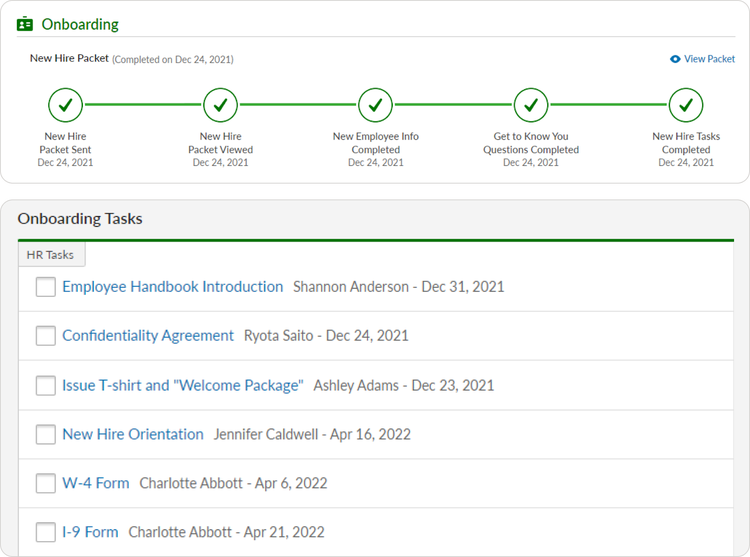750x557 pixels.
Task: Toggle the I-9 Form checkbox
Action: pos(45,532)
